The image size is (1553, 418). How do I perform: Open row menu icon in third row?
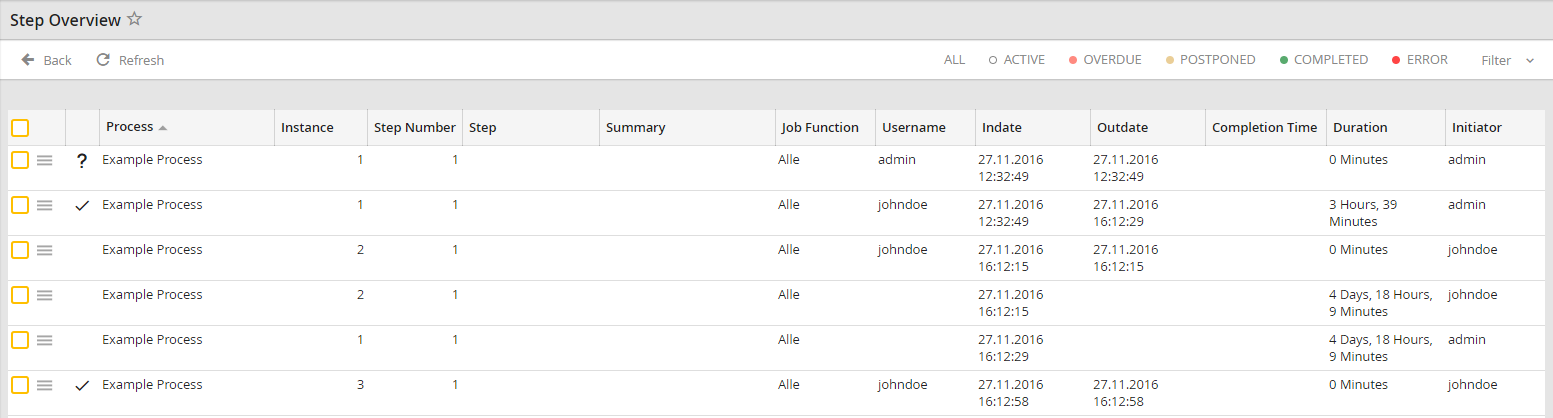tap(45, 250)
